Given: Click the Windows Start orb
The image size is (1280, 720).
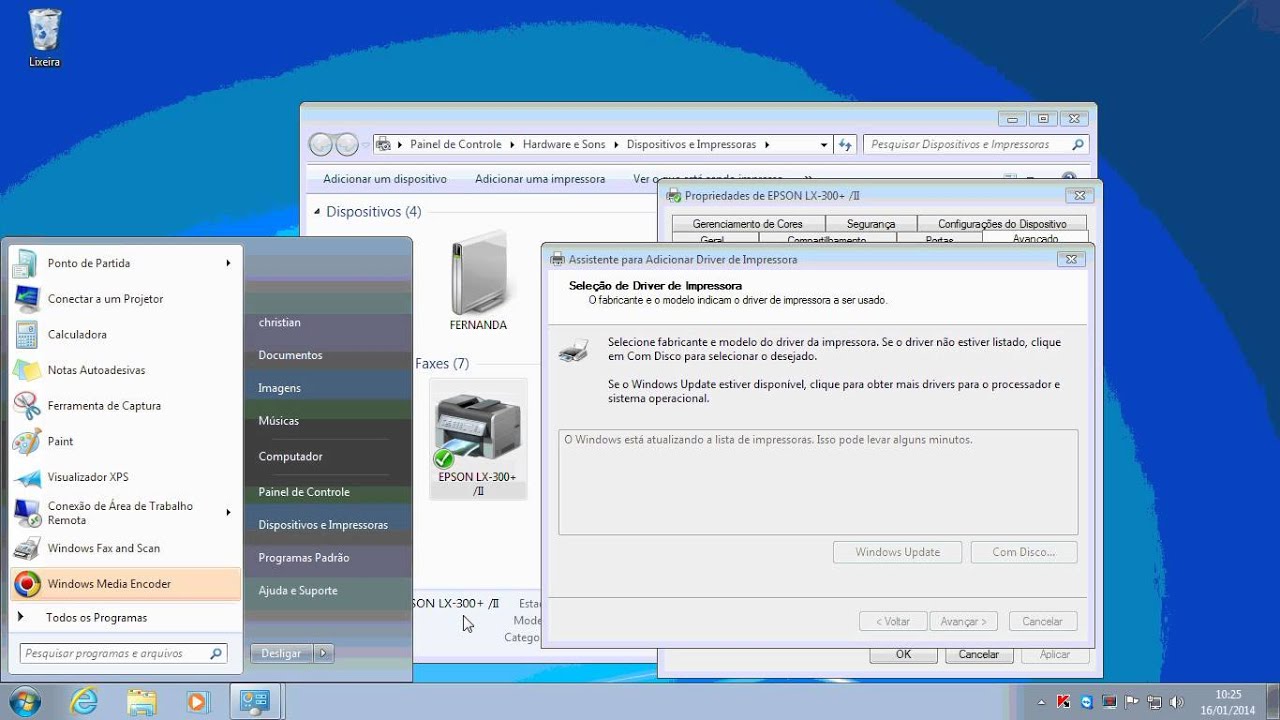Looking at the screenshot, I should (x=24, y=701).
